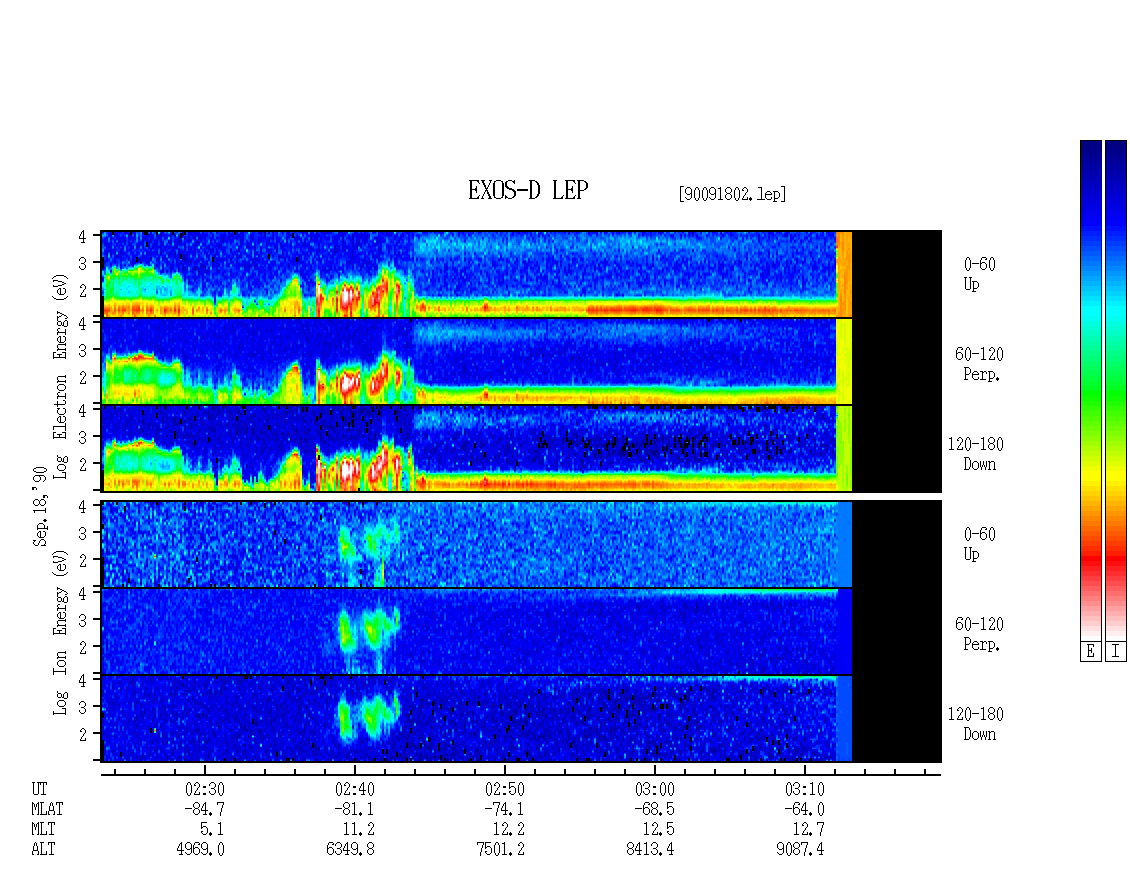This screenshot has height=875, width=1130.
Task: Click the Log Ion Energy (eV) axis label
Action: click(61, 632)
